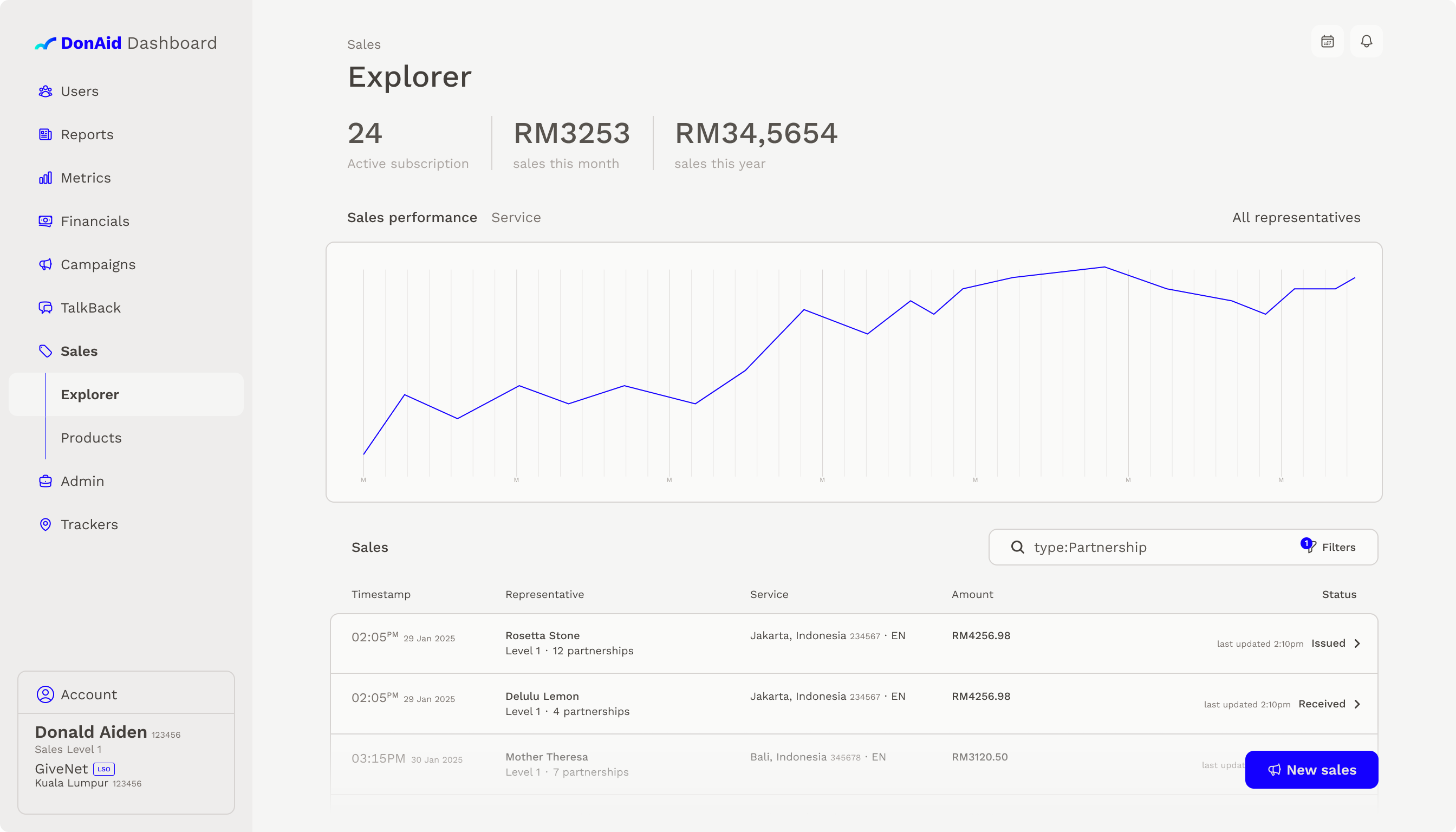The image size is (1456, 832).
Task: Click the Admin briefcase icon
Action: (x=45, y=481)
